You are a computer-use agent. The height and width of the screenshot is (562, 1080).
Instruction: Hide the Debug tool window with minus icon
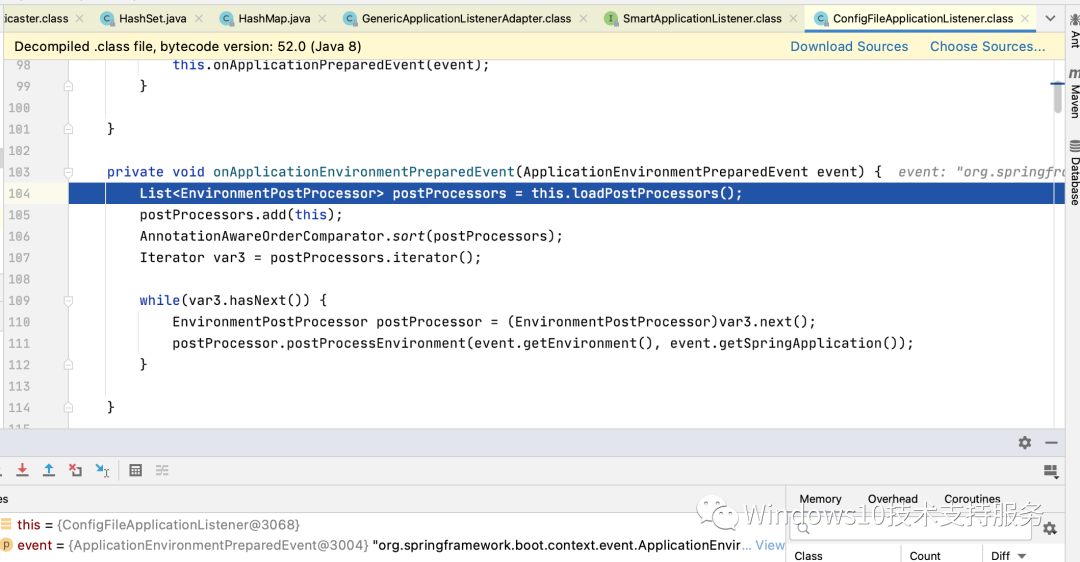pos(1051,443)
